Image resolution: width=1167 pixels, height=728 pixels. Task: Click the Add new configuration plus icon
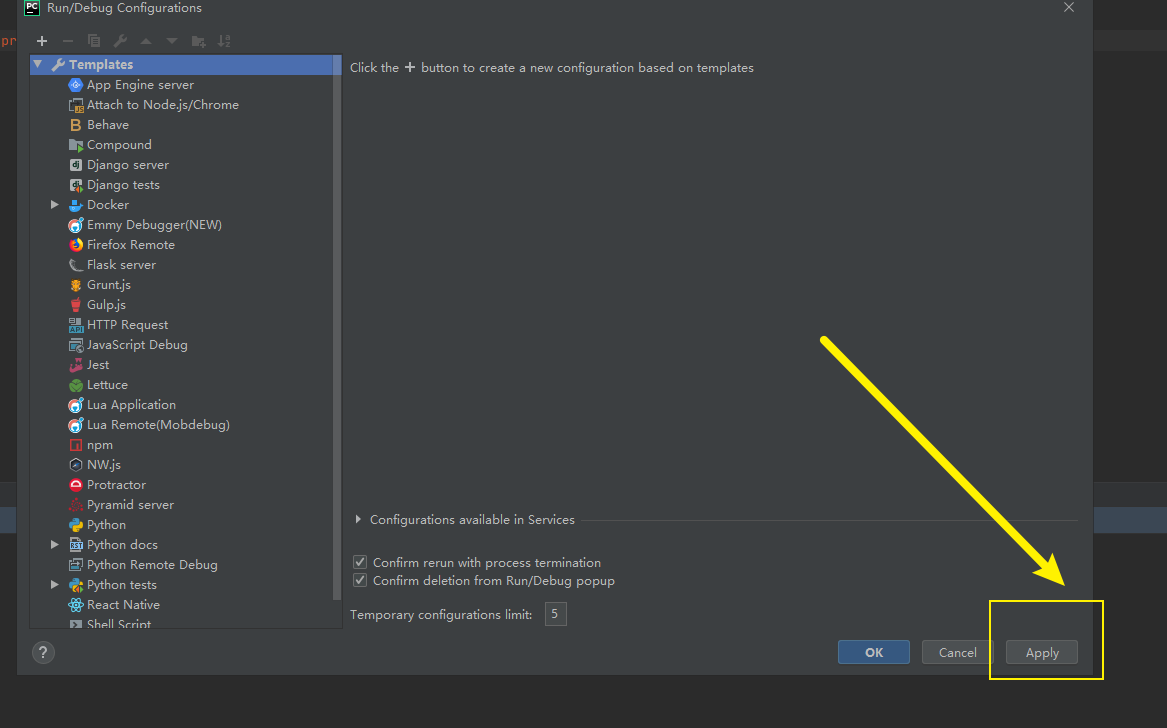(41, 41)
